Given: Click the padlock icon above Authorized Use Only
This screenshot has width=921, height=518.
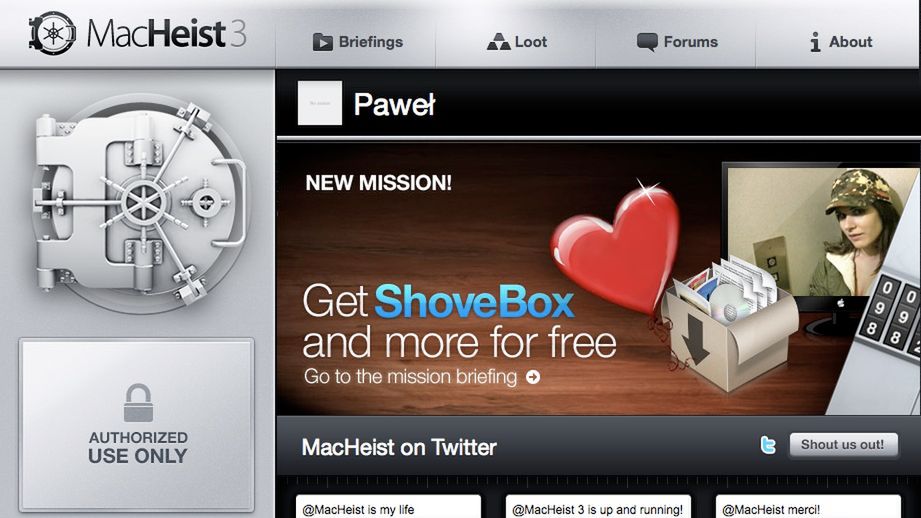Looking at the screenshot, I should tap(138, 403).
